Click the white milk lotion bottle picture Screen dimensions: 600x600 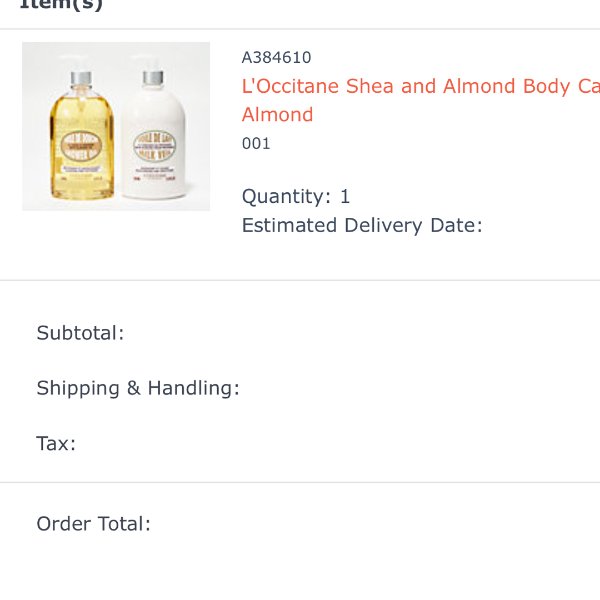coord(153,134)
